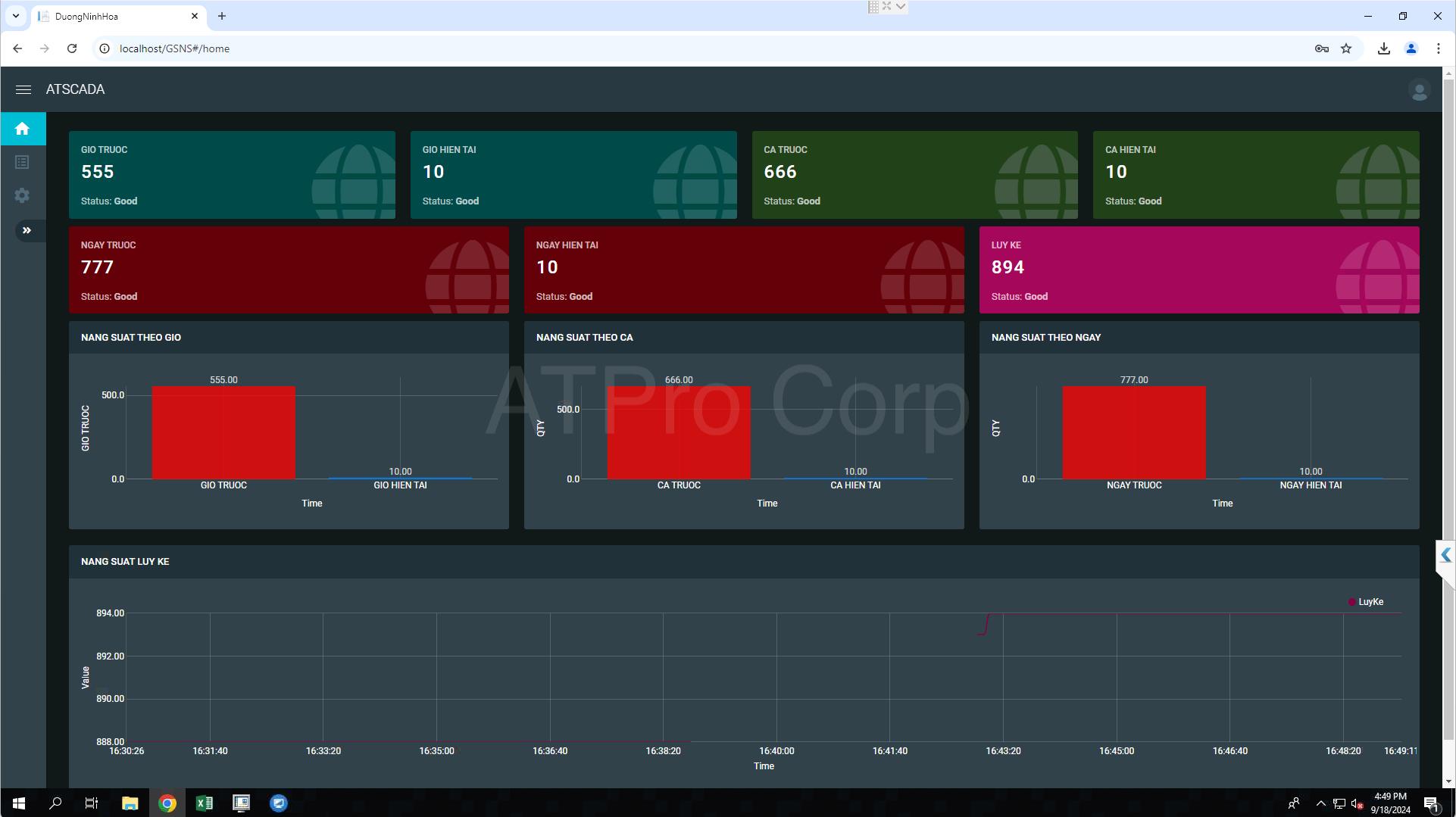Open the Chrome three-dot menu
The image size is (1456, 817).
pos(1438,48)
